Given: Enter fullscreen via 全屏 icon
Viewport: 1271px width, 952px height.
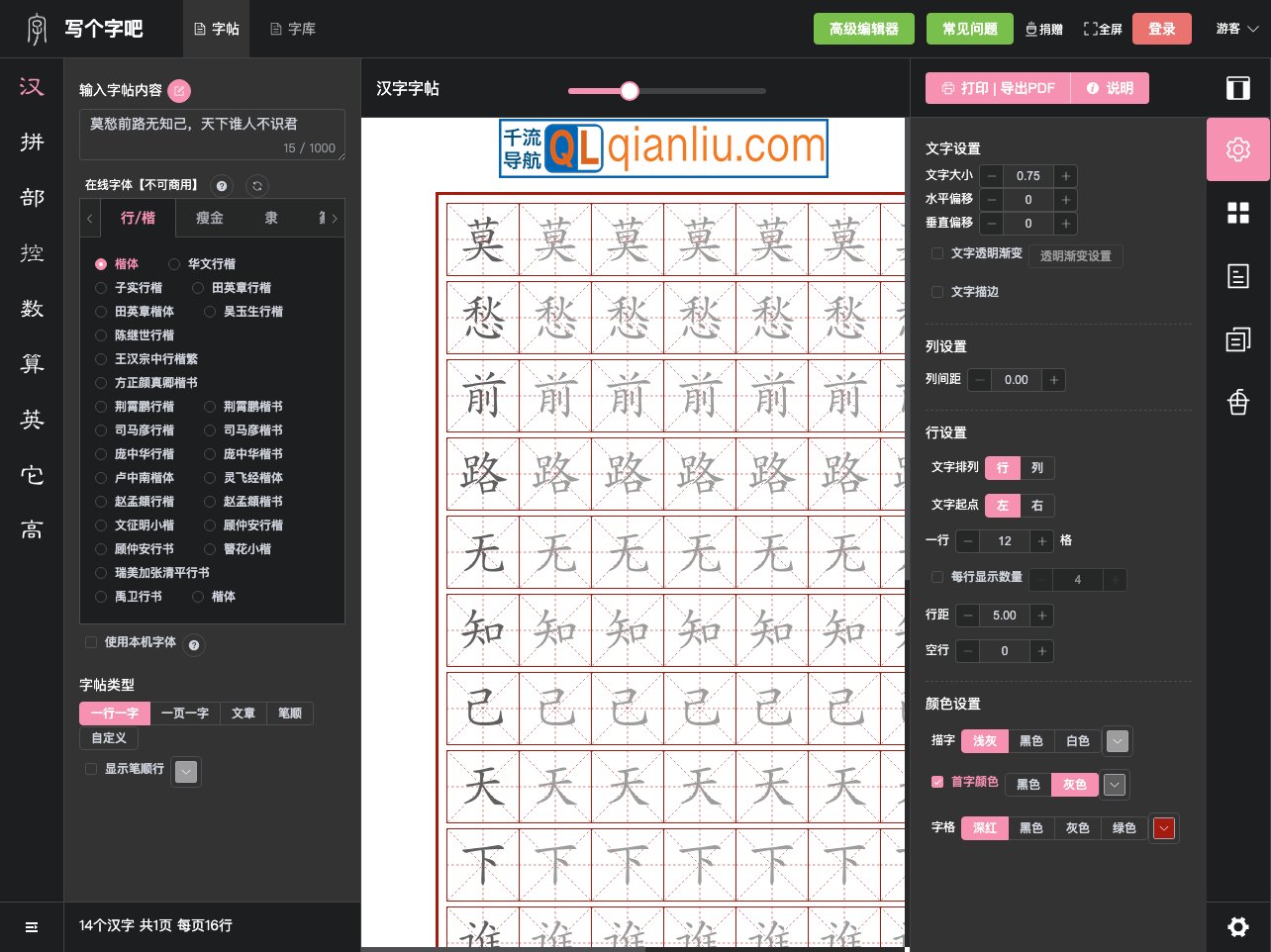Looking at the screenshot, I should pyautogui.click(x=1103, y=29).
